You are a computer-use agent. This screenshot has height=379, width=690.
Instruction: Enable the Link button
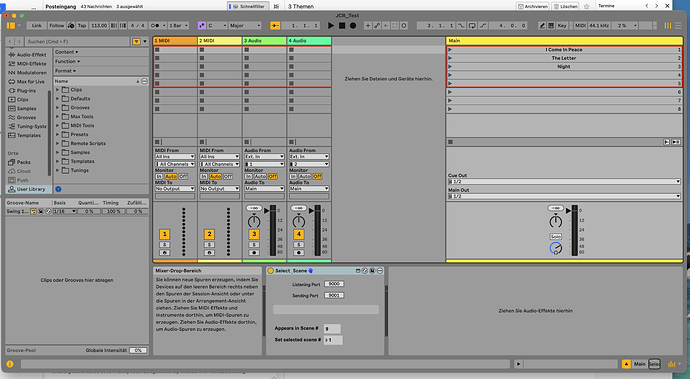(37, 26)
